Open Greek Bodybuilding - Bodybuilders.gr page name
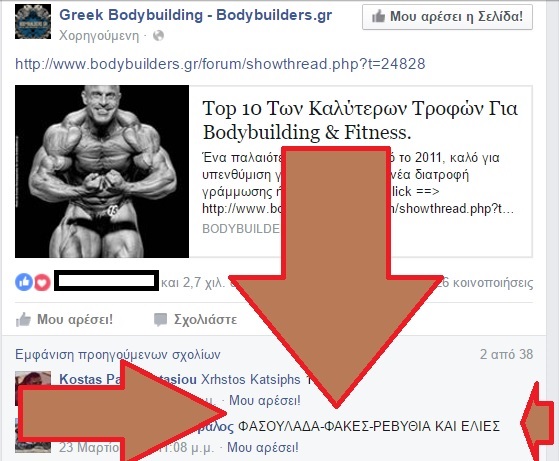This screenshot has height=461, width=559. click(195, 15)
